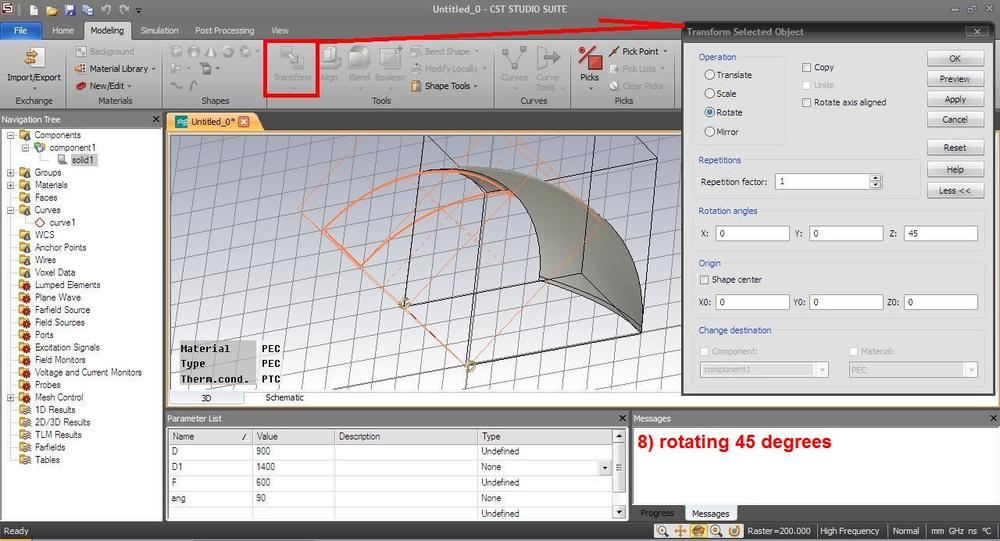Click the Help button in the dialog
The width and height of the screenshot is (1000, 541).
tap(955, 169)
